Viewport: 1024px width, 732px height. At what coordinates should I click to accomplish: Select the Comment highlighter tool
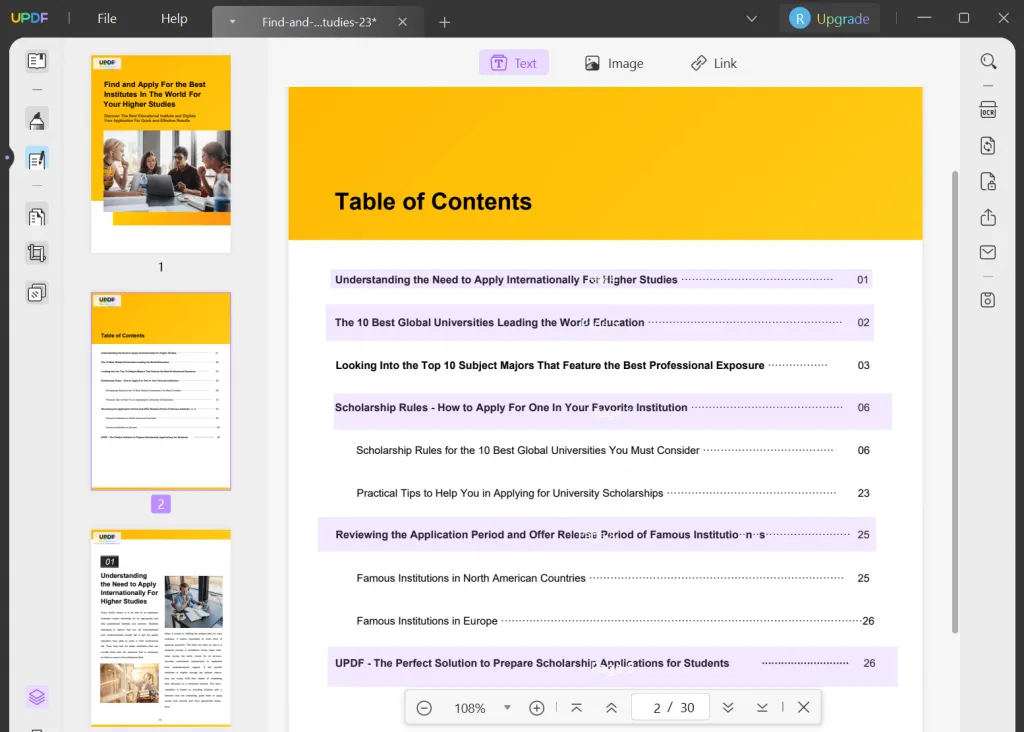(x=37, y=121)
